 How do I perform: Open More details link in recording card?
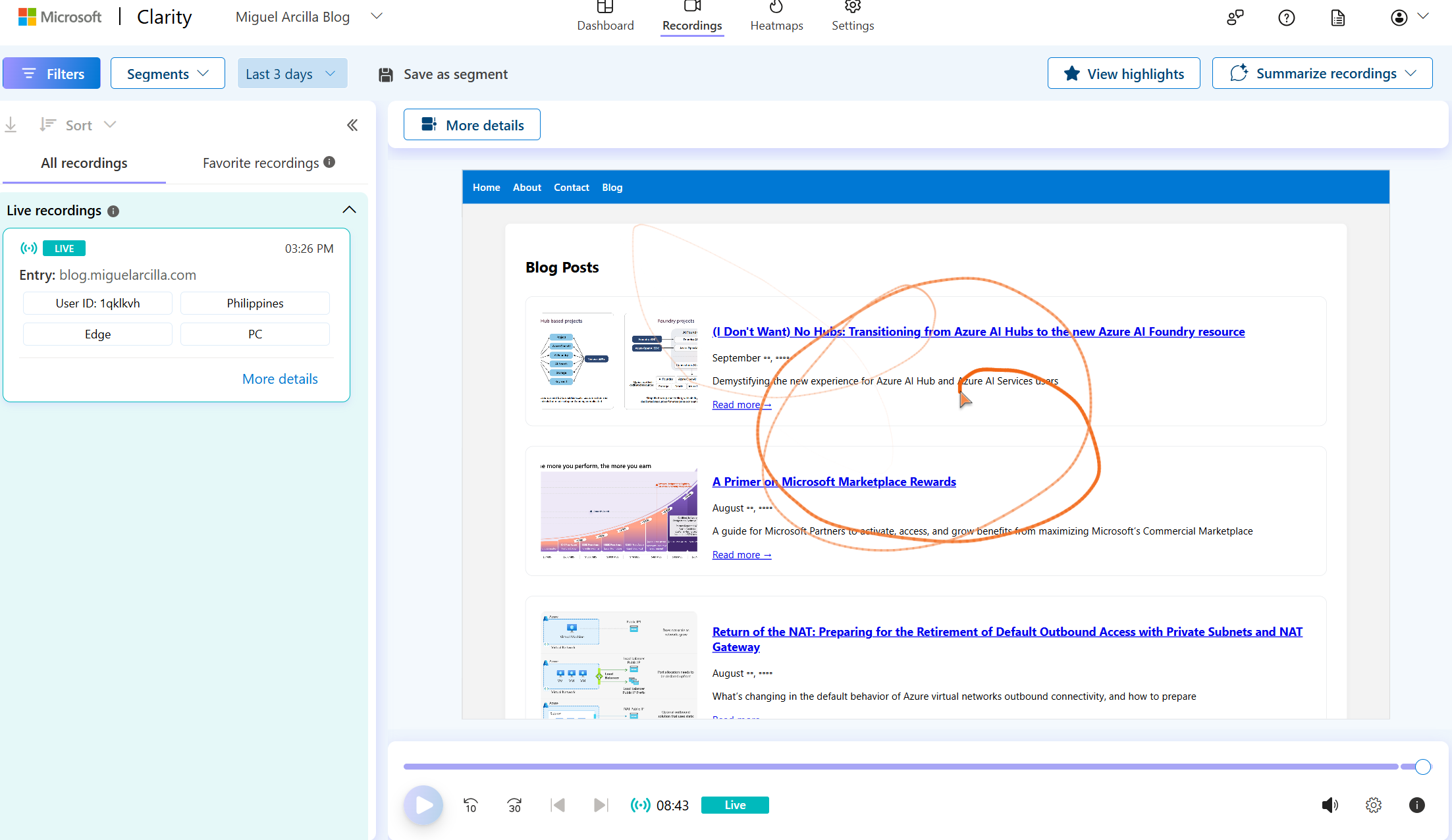pyautogui.click(x=280, y=379)
